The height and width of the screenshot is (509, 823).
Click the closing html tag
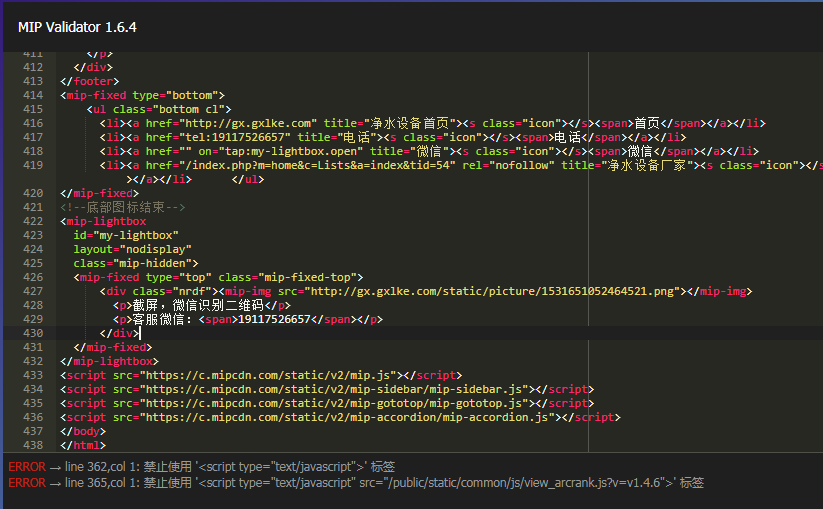point(83,445)
